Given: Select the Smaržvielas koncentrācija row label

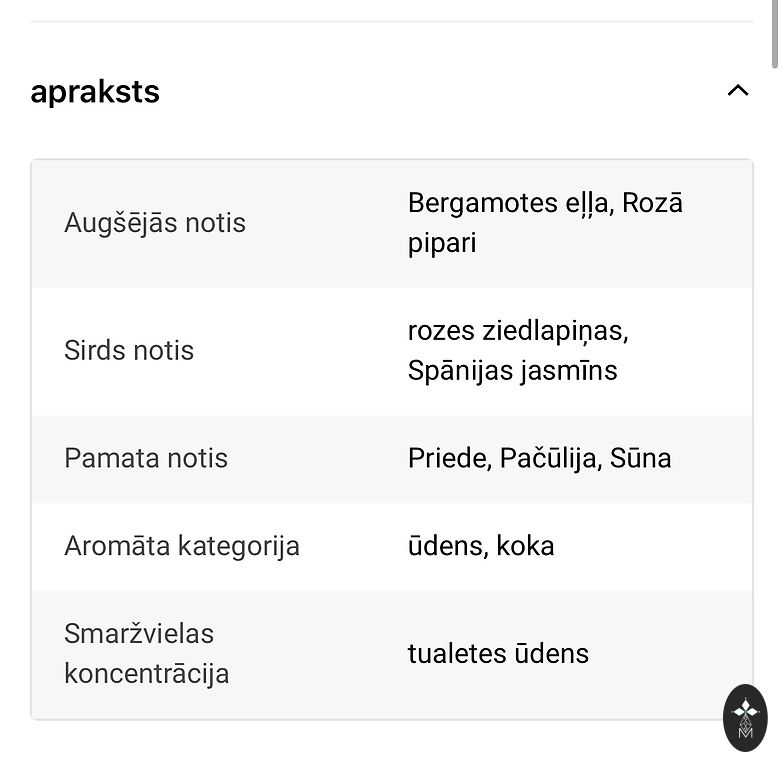Looking at the screenshot, I should point(147,654).
